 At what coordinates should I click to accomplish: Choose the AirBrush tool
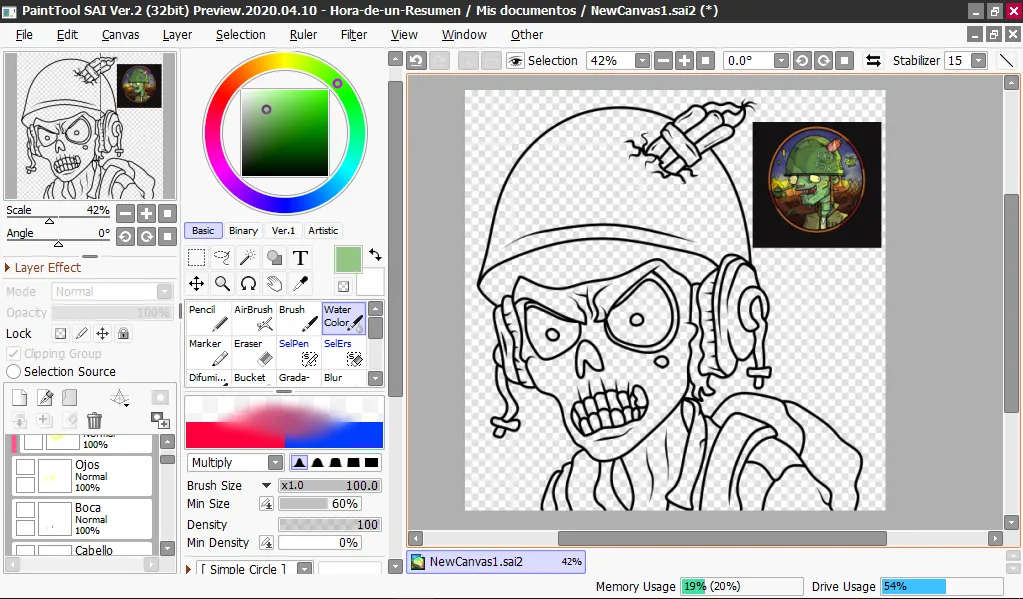click(x=253, y=318)
